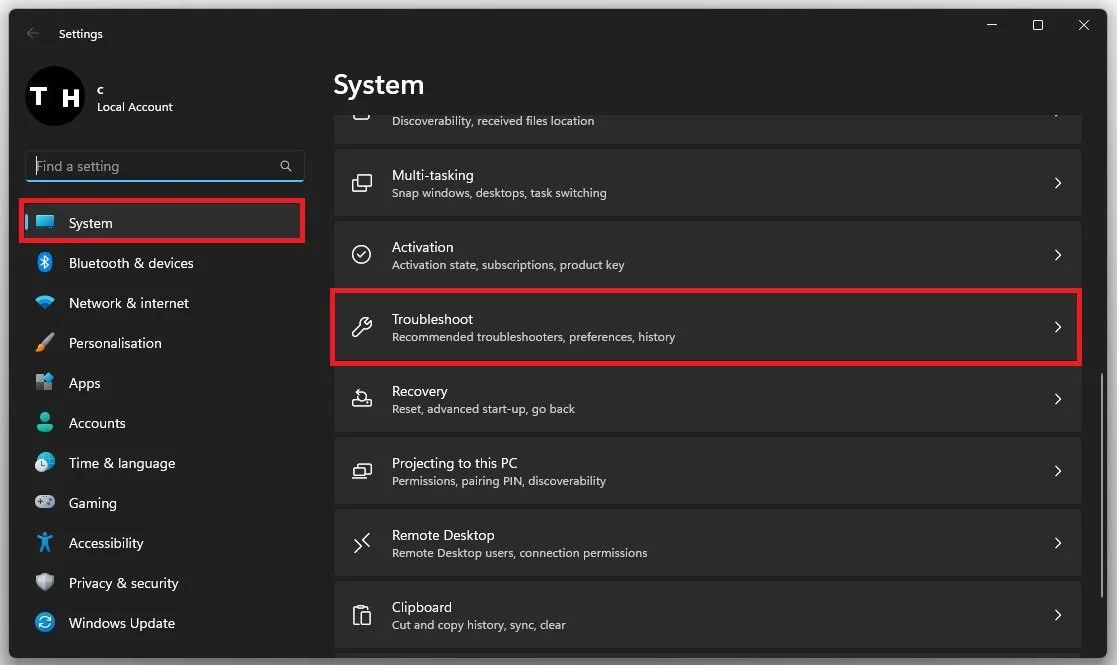Click the TH profile avatar
Image resolution: width=1117 pixels, height=665 pixels.
[x=55, y=96]
